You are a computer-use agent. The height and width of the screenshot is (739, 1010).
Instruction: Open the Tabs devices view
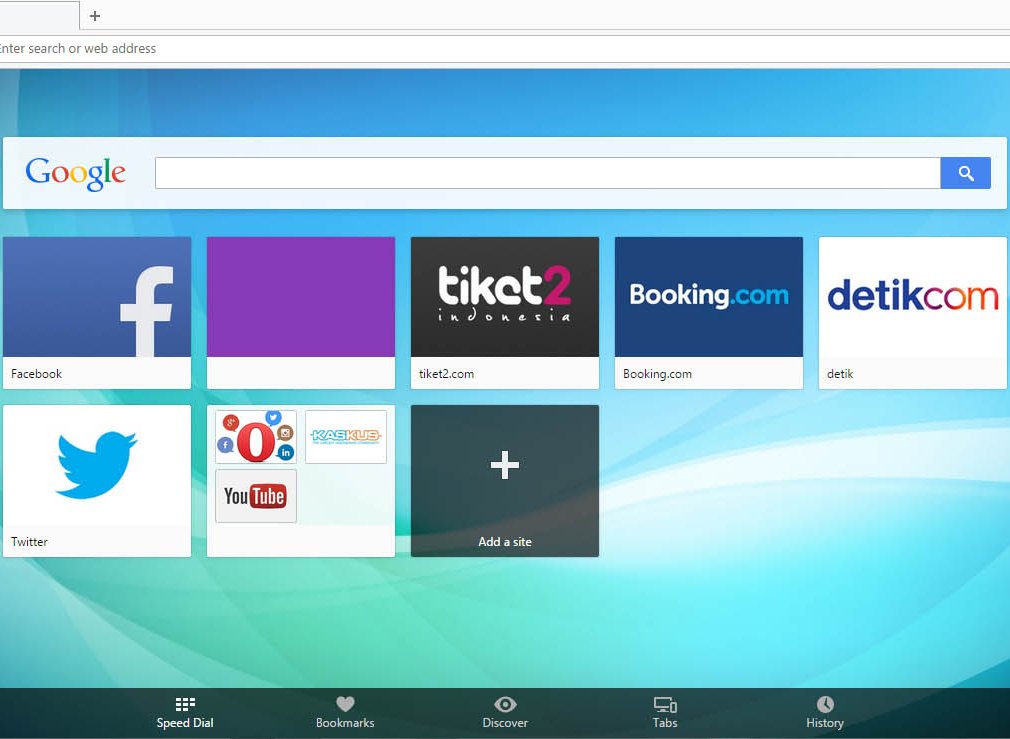tap(665, 713)
